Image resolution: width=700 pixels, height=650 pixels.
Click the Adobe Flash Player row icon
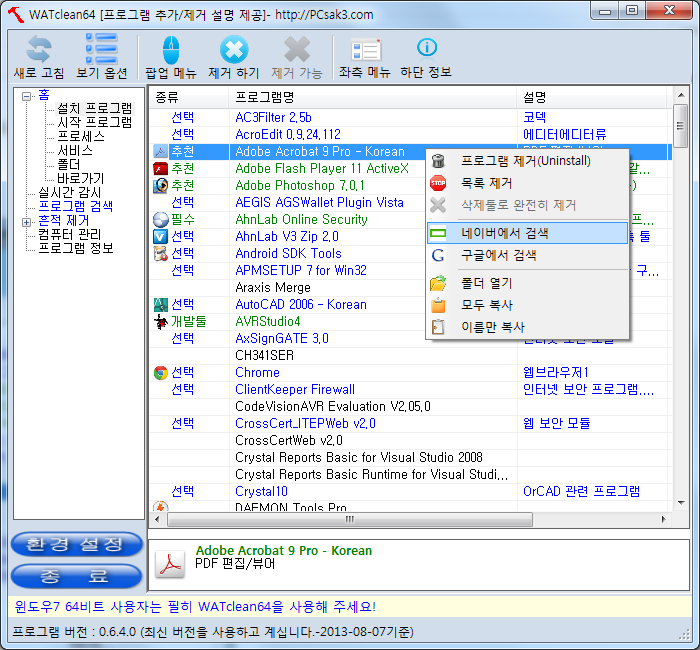pyautogui.click(x=160, y=169)
